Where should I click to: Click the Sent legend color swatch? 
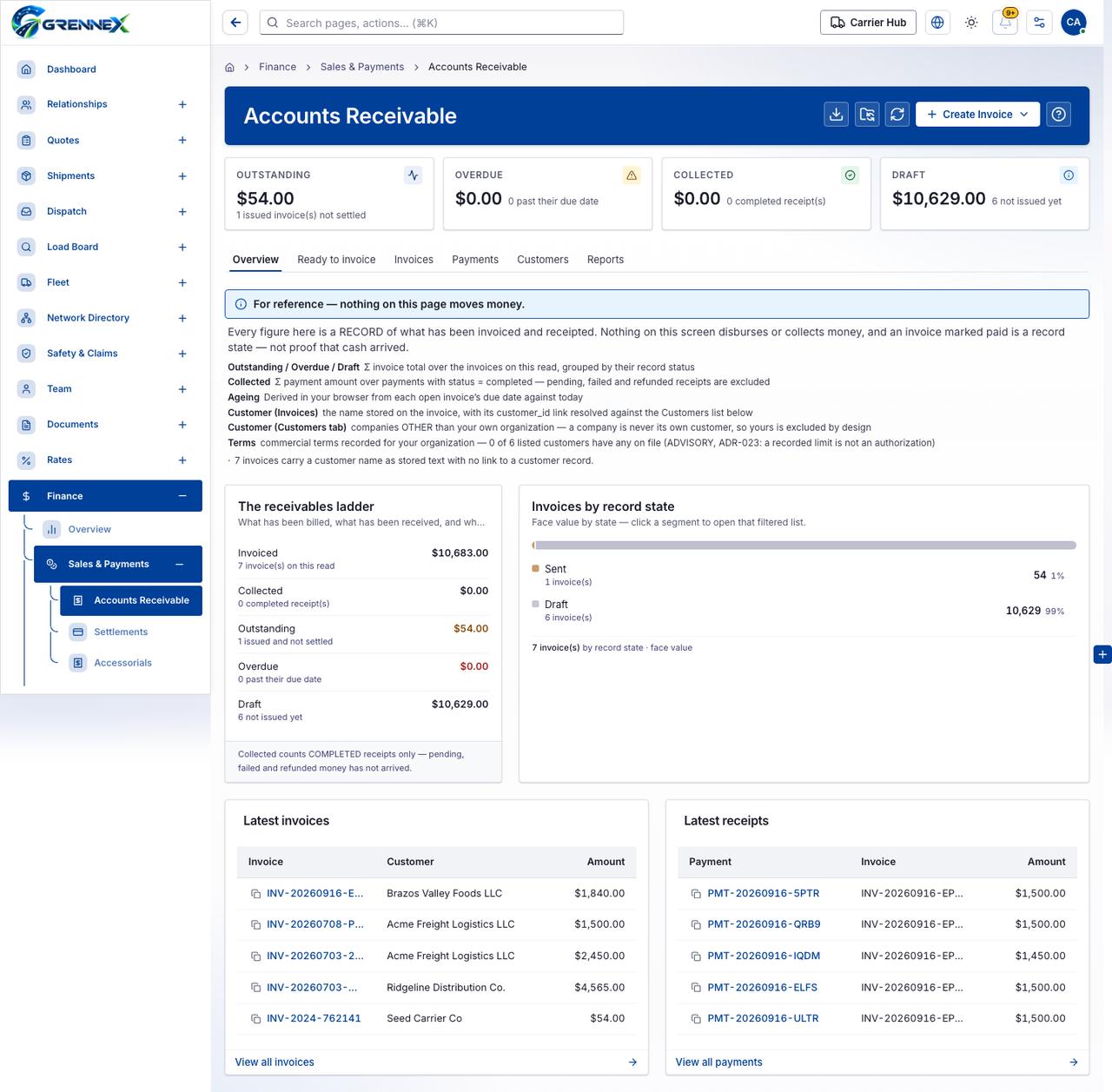[x=535, y=569]
